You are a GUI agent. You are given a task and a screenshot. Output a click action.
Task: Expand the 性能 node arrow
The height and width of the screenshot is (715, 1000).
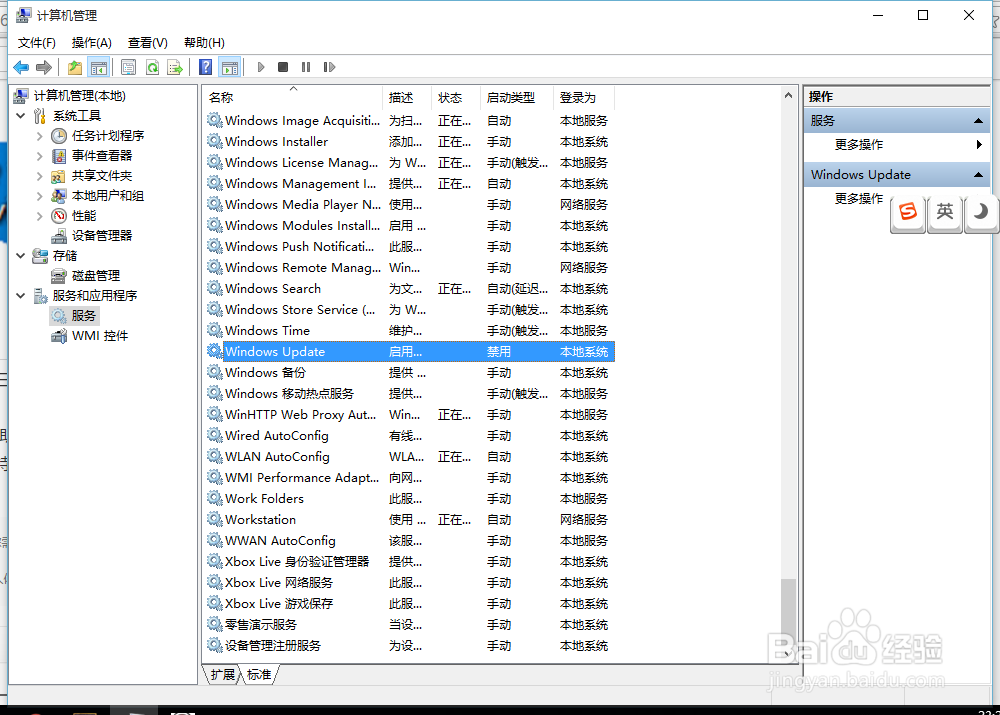40,216
